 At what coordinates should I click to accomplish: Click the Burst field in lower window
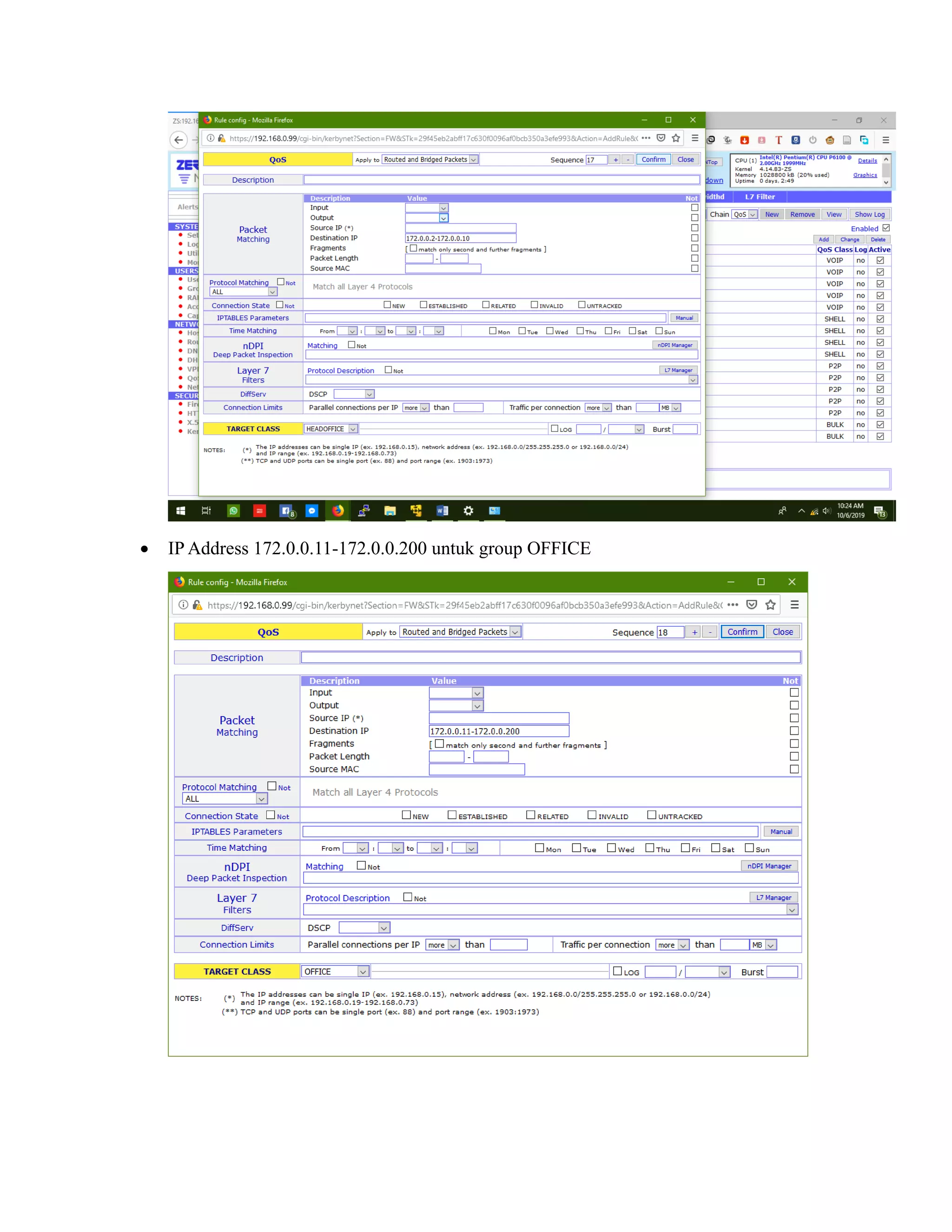pos(782,971)
